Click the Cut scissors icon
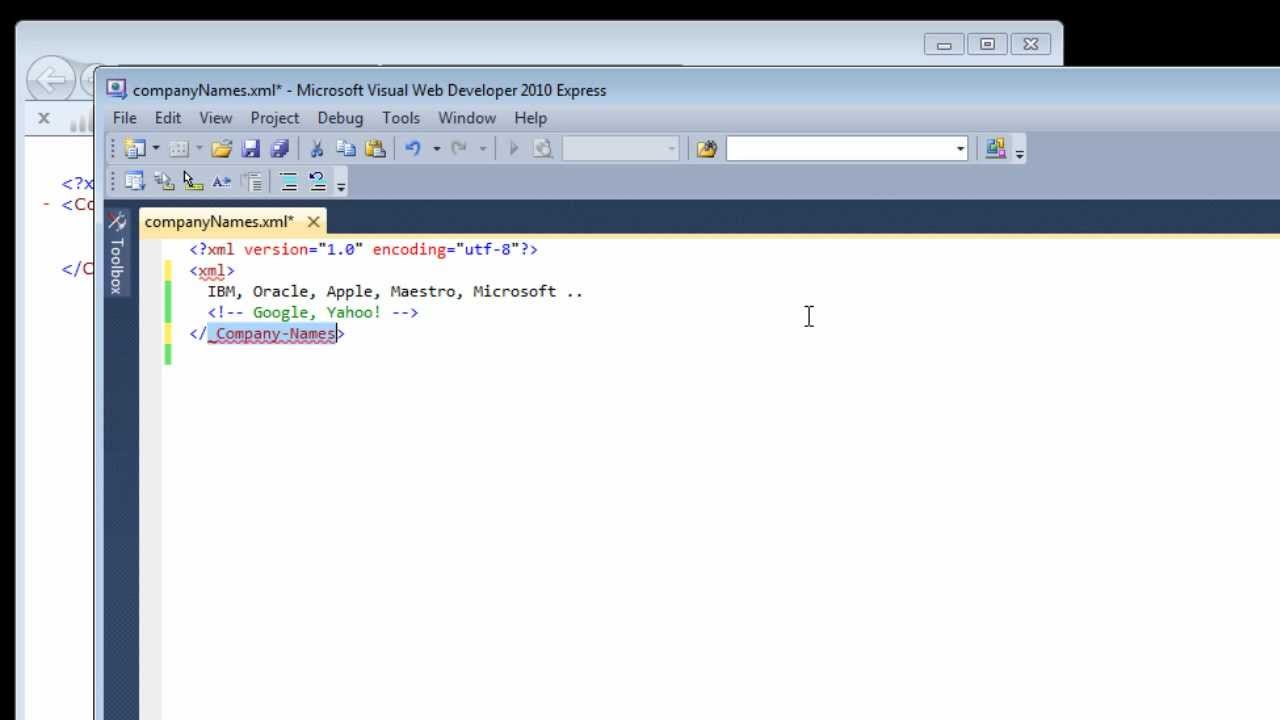 click(x=316, y=149)
